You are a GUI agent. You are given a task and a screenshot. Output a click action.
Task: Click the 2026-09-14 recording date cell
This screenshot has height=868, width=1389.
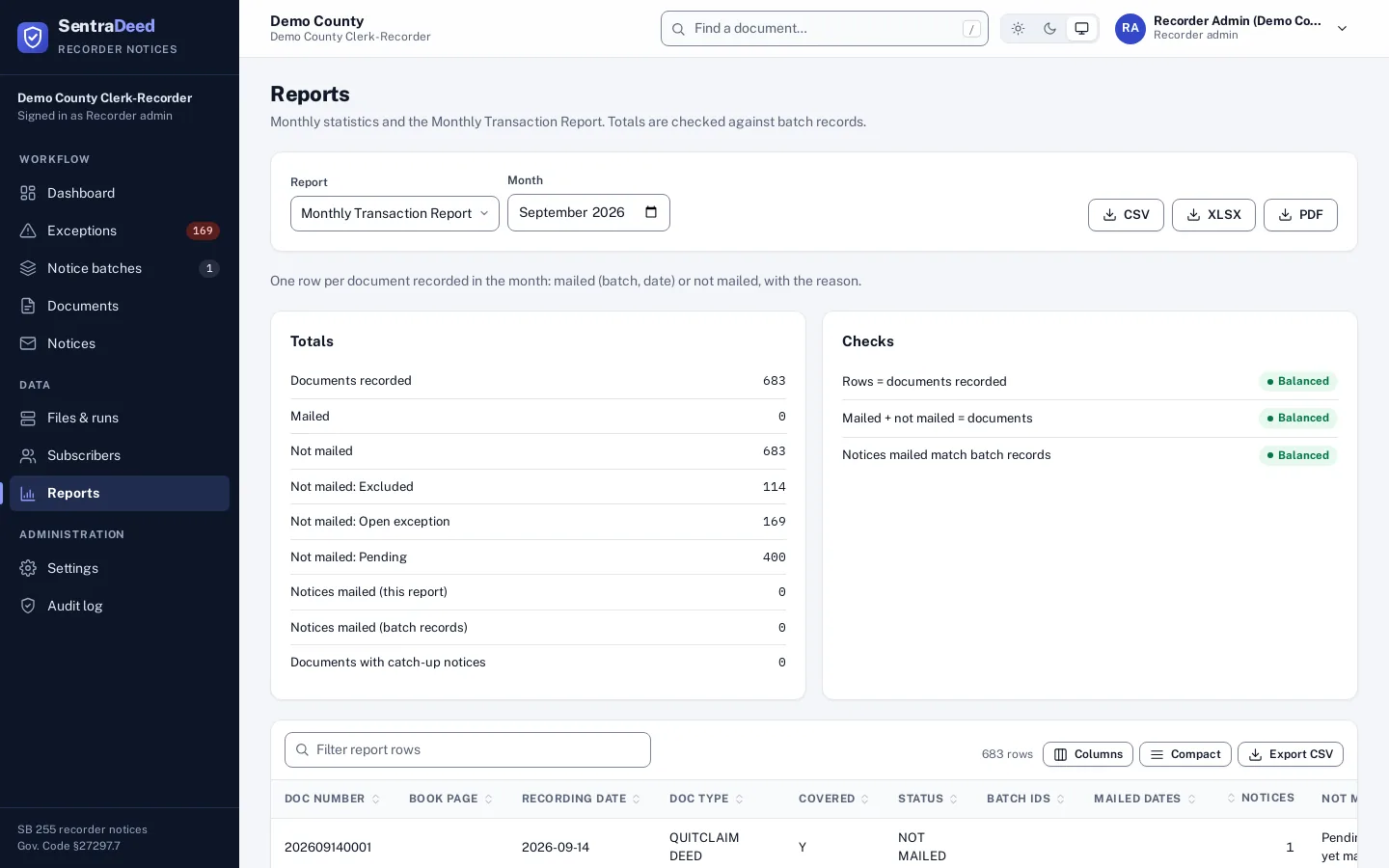(x=556, y=848)
